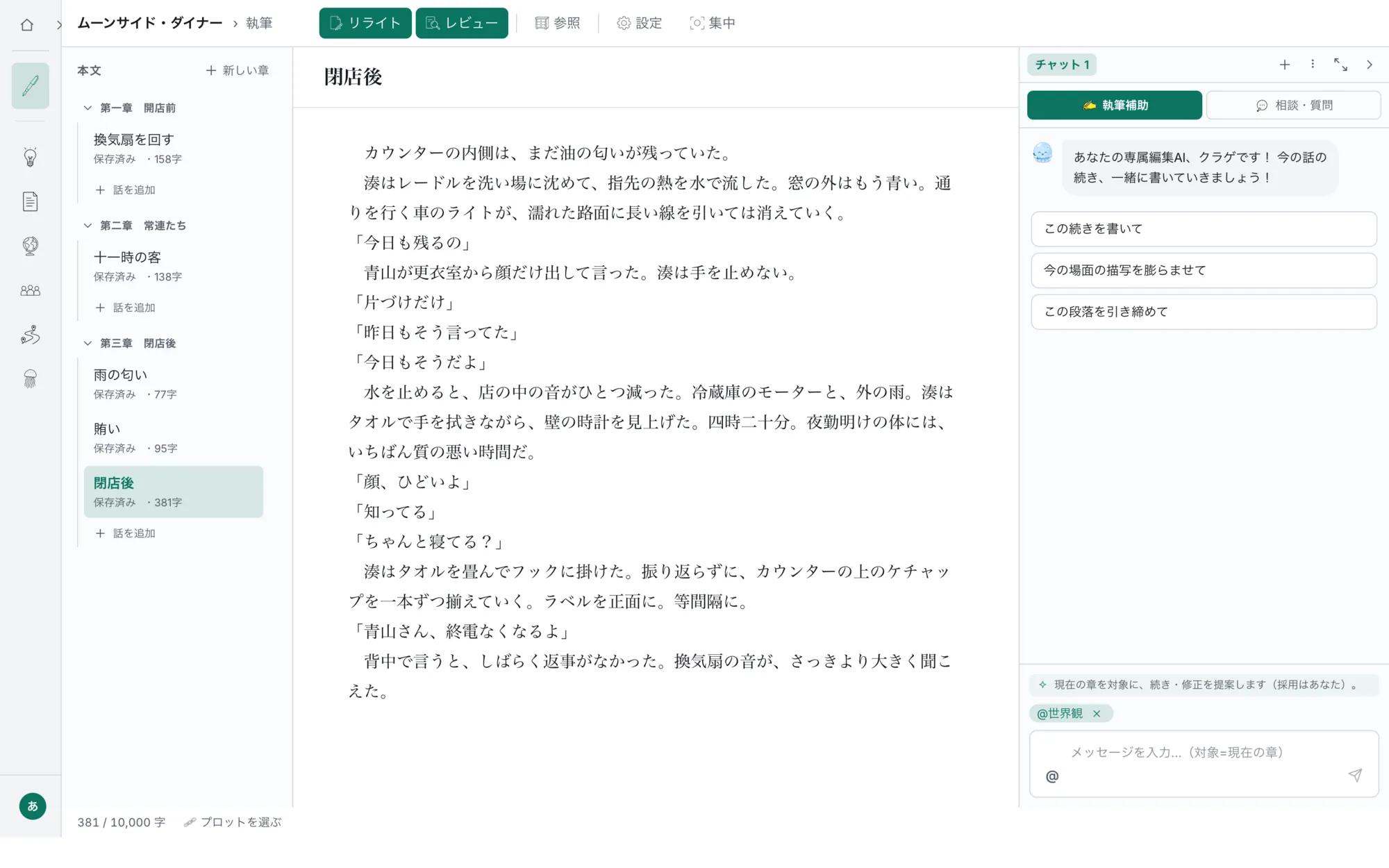Screen dimensions: 1389x868
Task: Select the チャット 1 tab
Action: click(1062, 65)
